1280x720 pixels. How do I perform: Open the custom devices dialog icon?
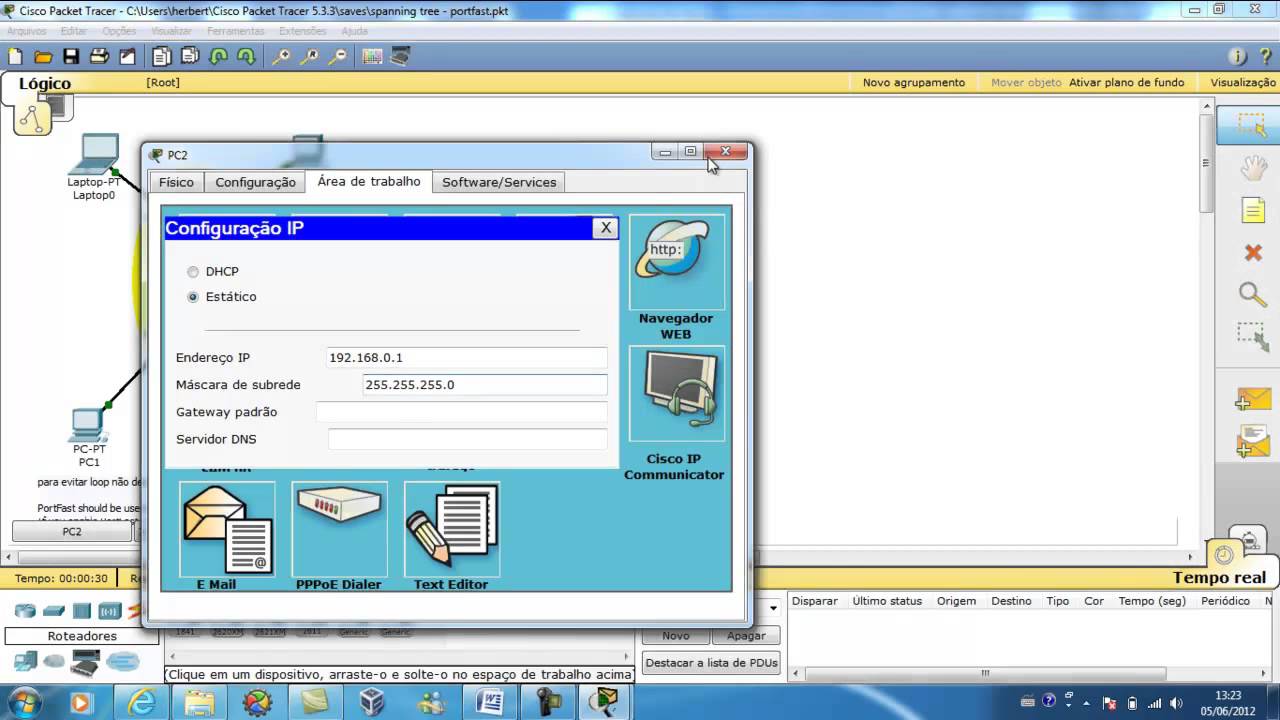point(400,57)
